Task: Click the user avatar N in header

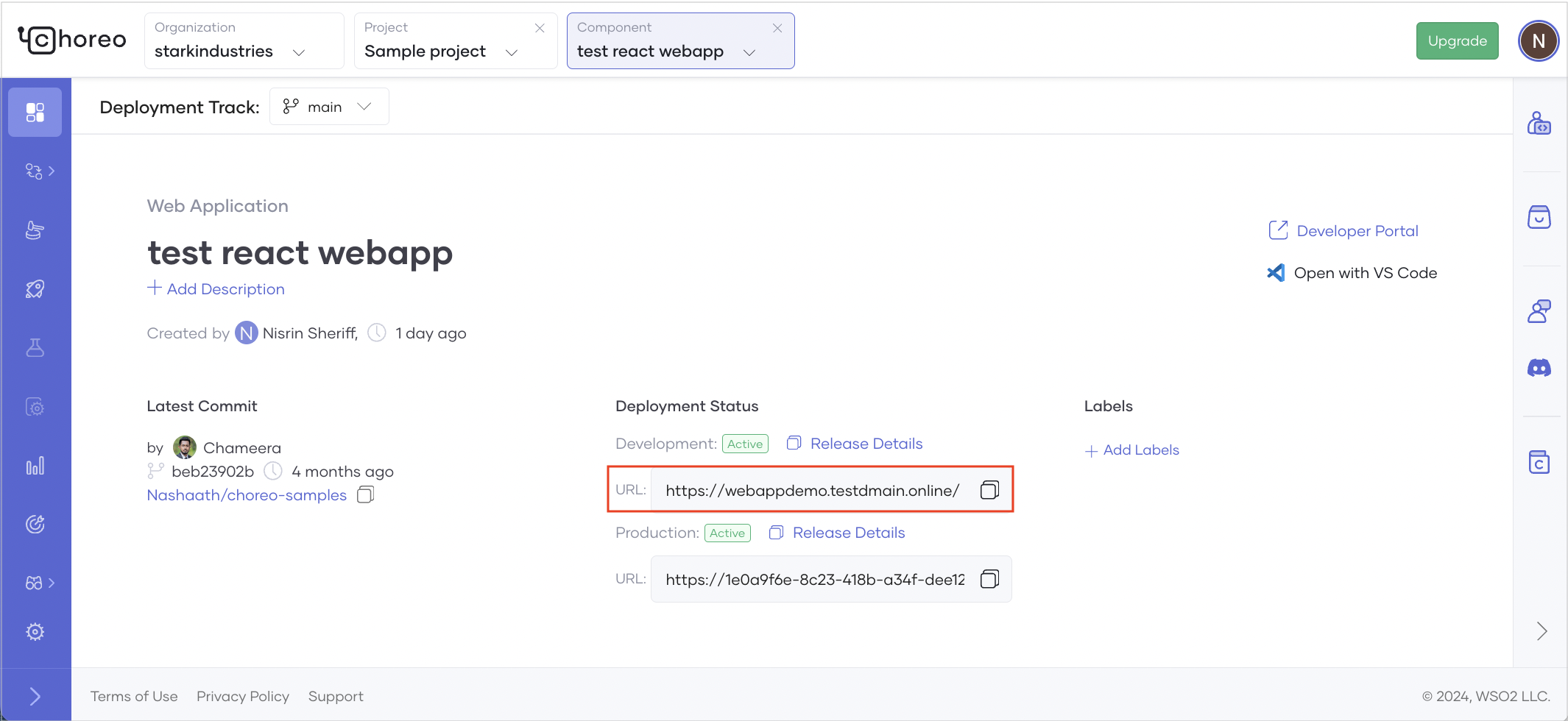Action: [x=1538, y=41]
